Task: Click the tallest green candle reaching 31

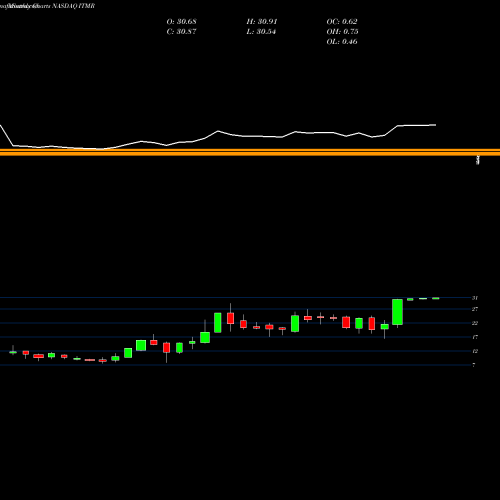Action: [x=397, y=312]
